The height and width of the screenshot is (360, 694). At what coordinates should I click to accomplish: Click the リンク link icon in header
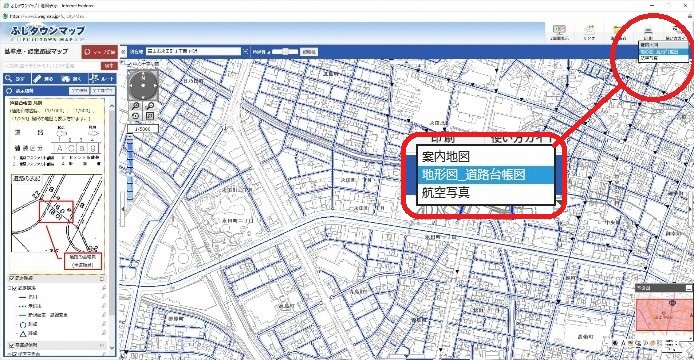(x=589, y=32)
